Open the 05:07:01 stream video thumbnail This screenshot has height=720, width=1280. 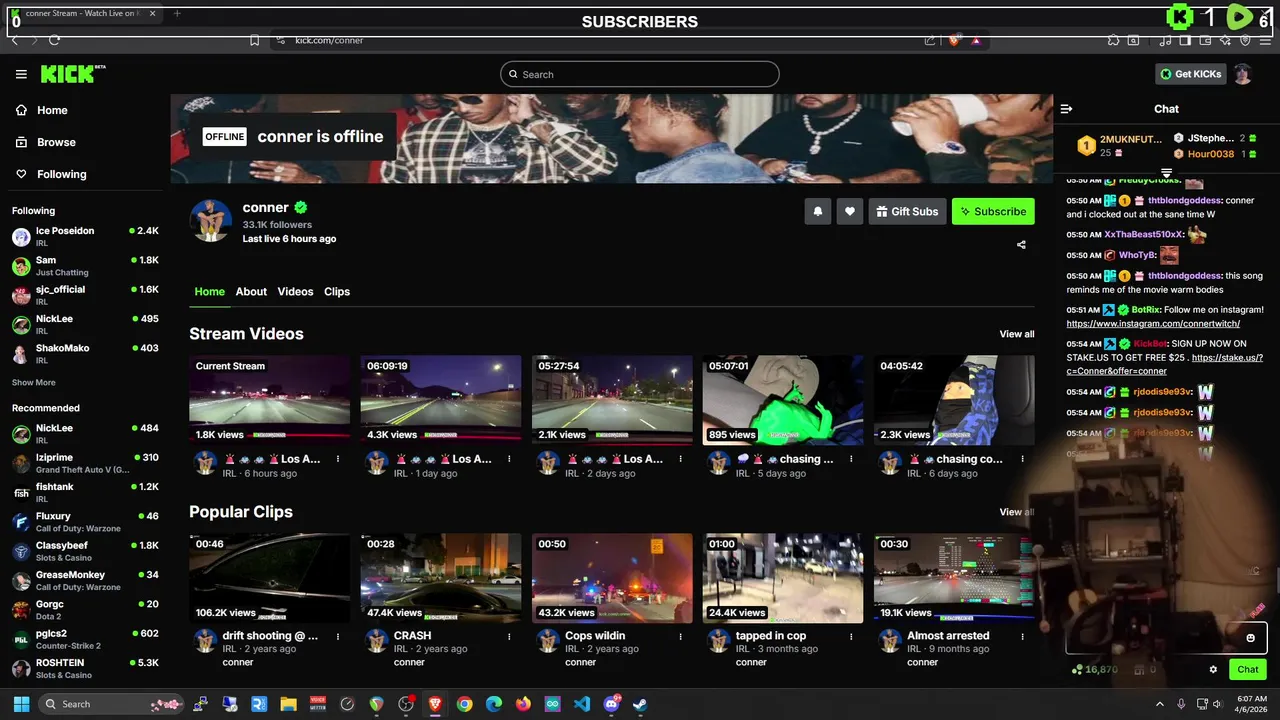(783, 400)
